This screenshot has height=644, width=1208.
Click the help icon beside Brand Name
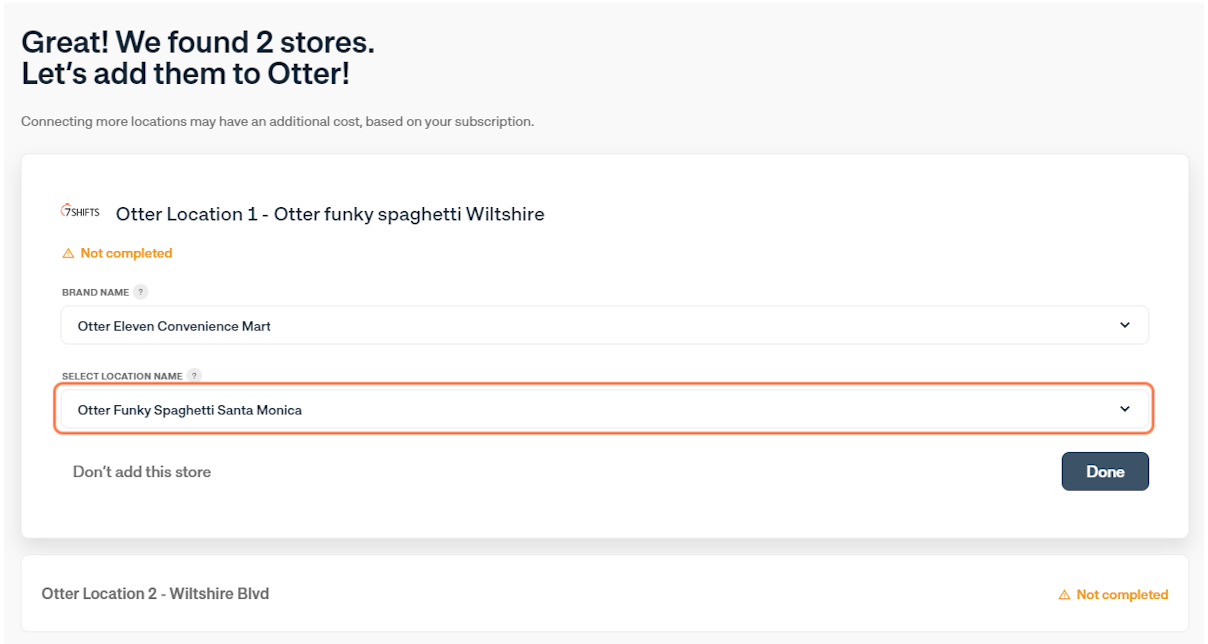(141, 292)
